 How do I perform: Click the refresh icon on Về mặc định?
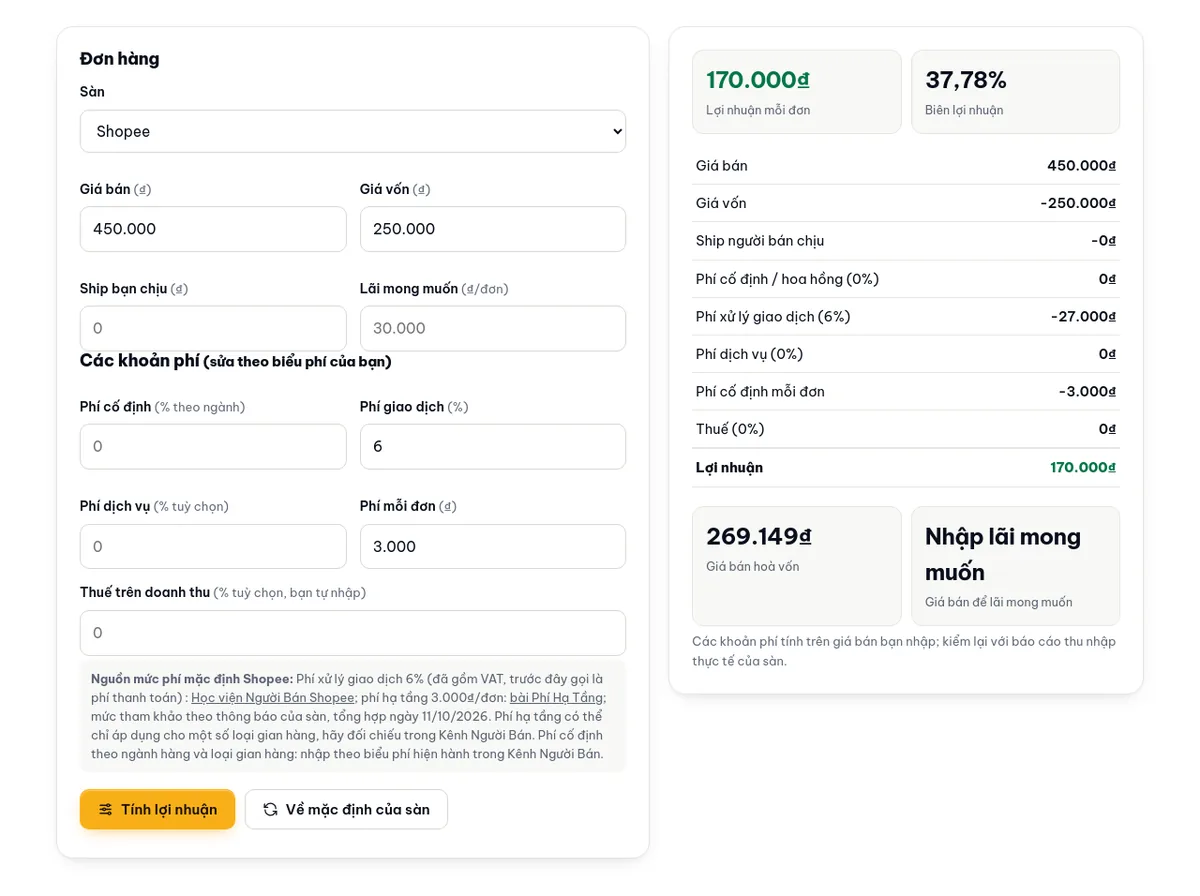270,810
